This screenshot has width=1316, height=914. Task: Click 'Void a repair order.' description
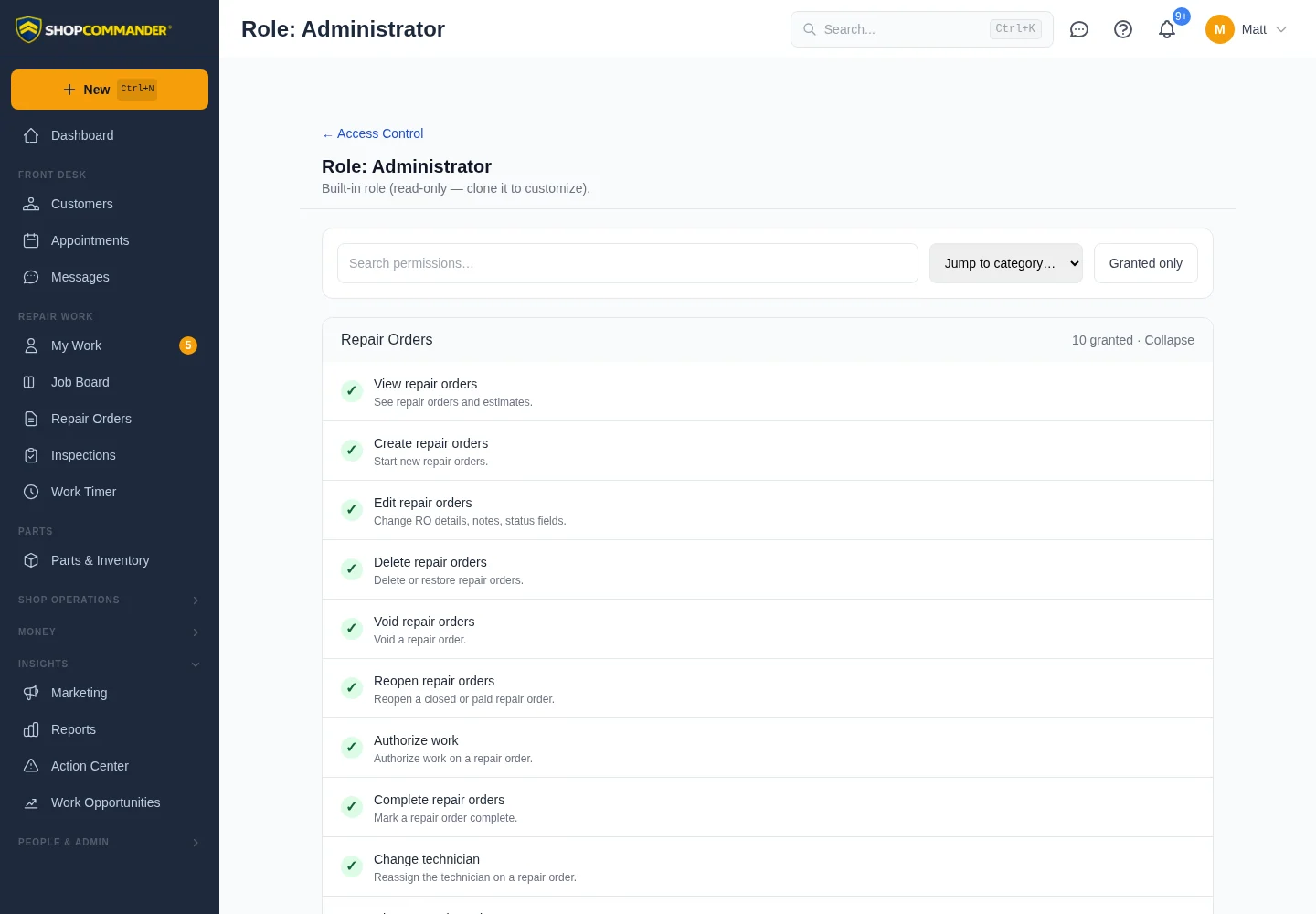tap(419, 640)
